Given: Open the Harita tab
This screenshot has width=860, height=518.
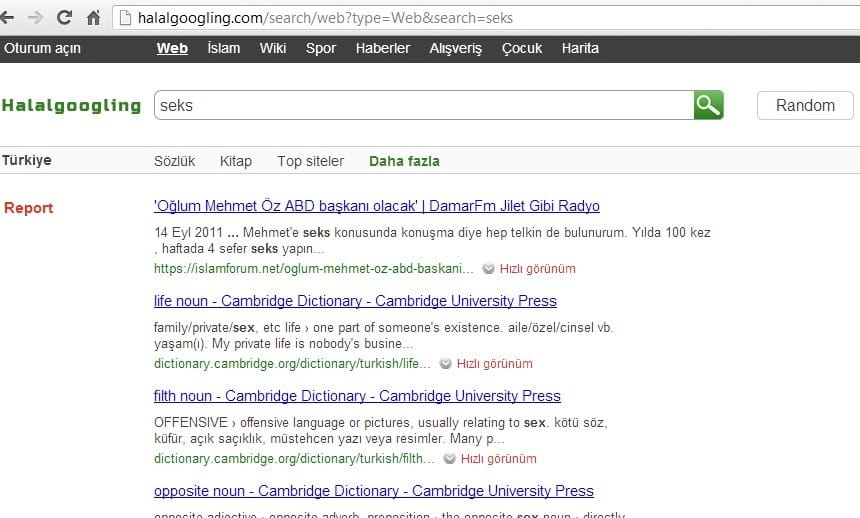Looking at the screenshot, I should (580, 48).
